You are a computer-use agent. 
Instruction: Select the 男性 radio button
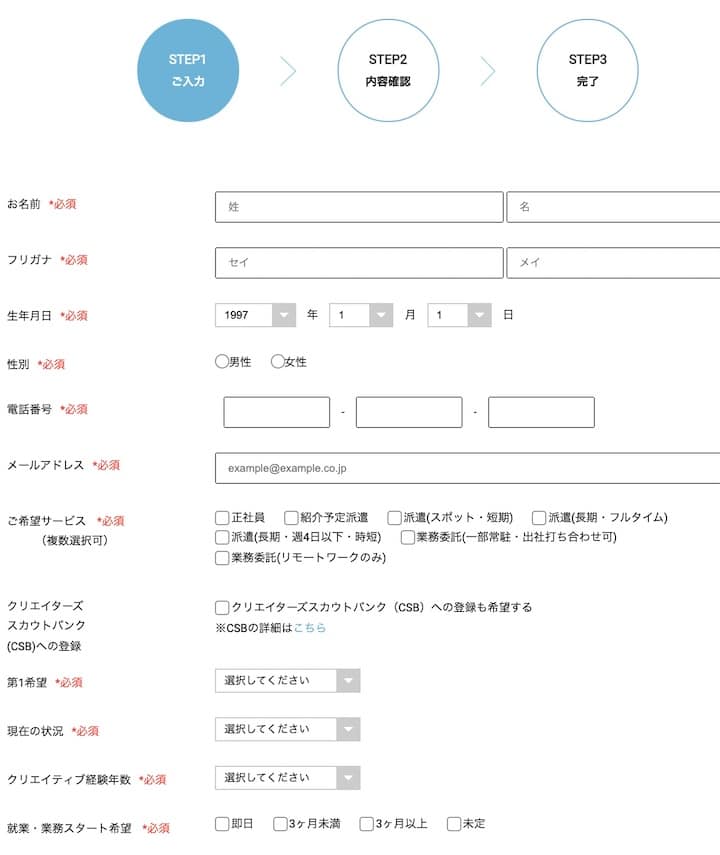(222, 362)
